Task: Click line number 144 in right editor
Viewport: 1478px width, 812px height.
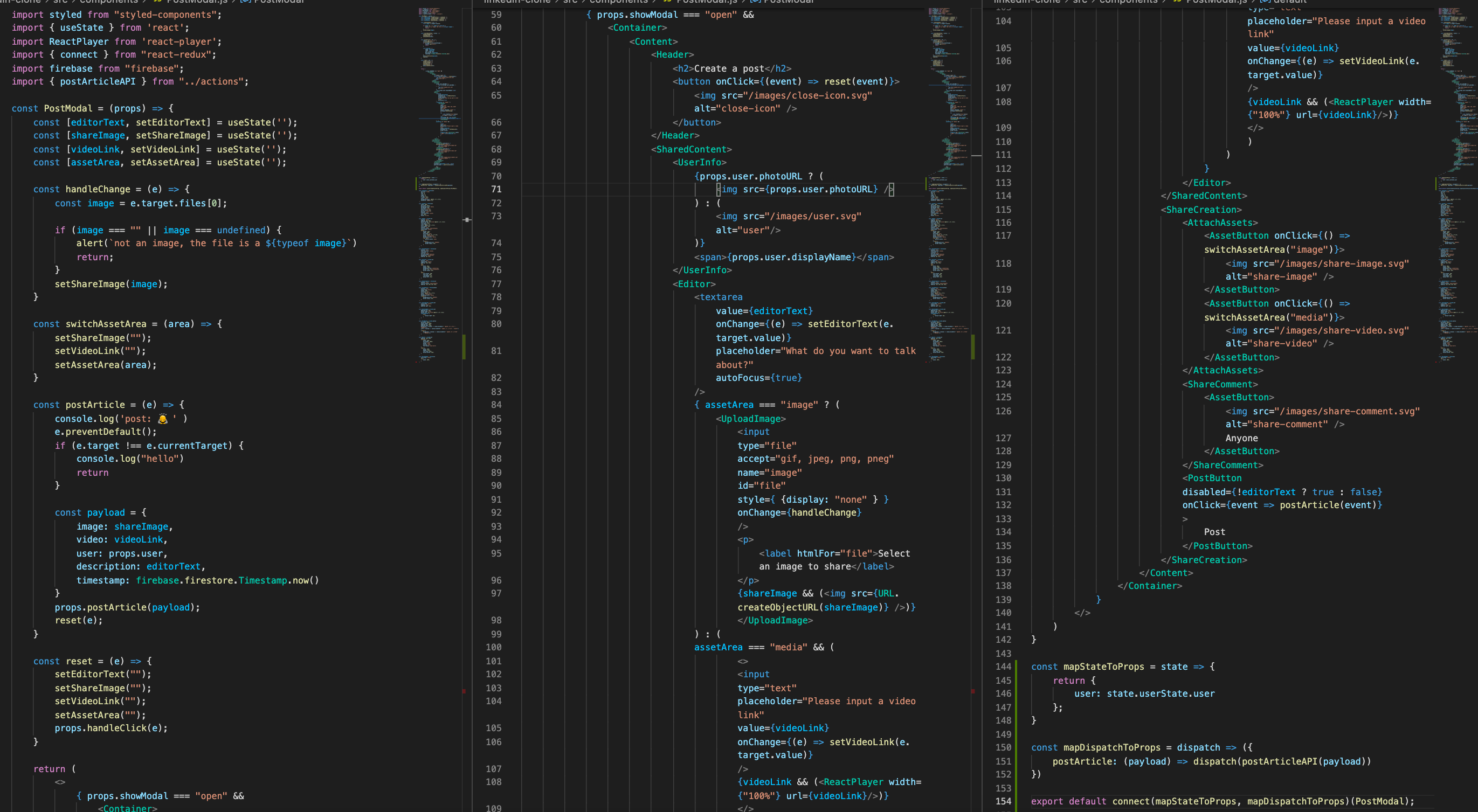Action: [1004, 667]
